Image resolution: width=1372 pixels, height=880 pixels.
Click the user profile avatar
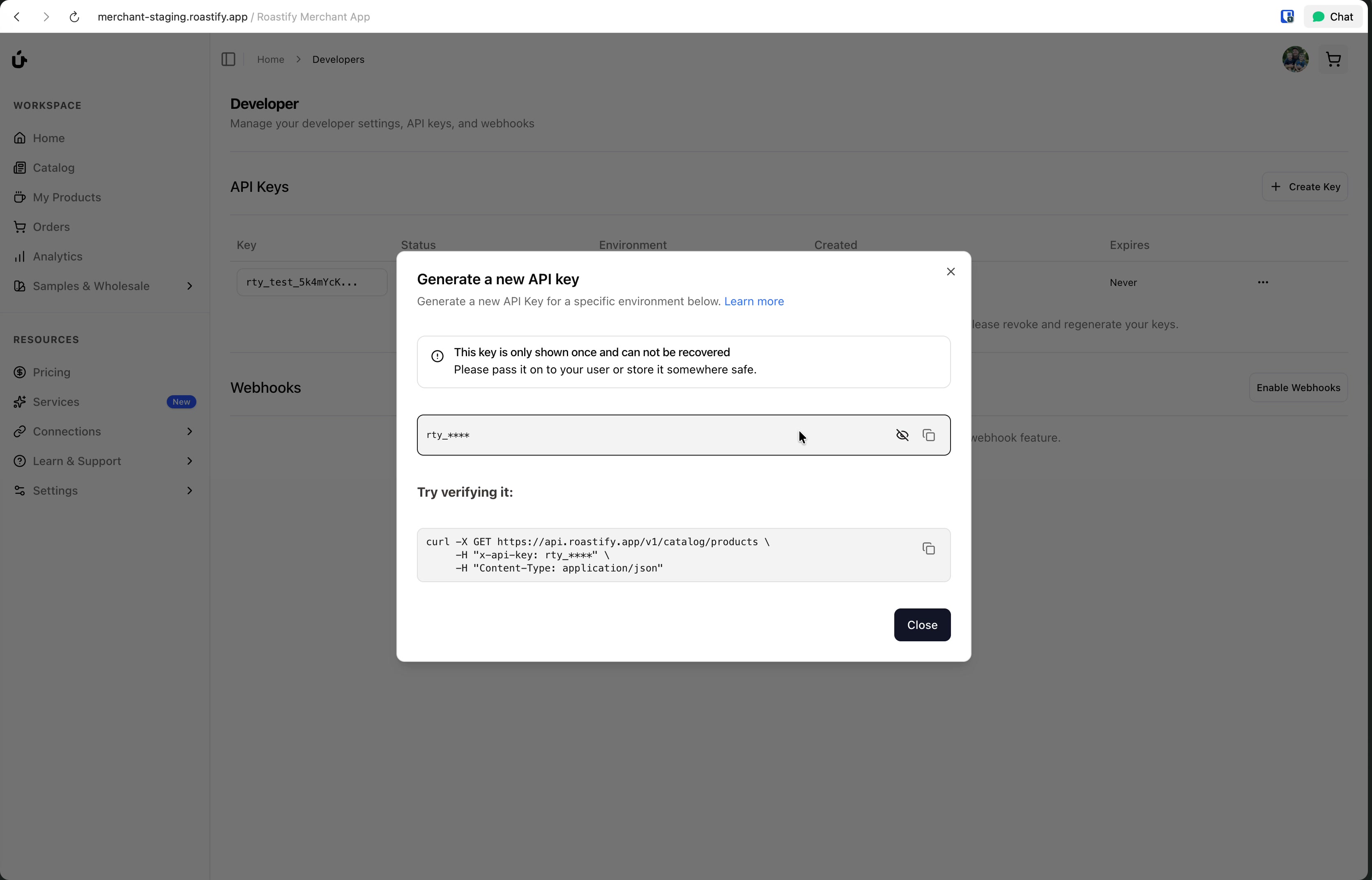coord(1295,60)
